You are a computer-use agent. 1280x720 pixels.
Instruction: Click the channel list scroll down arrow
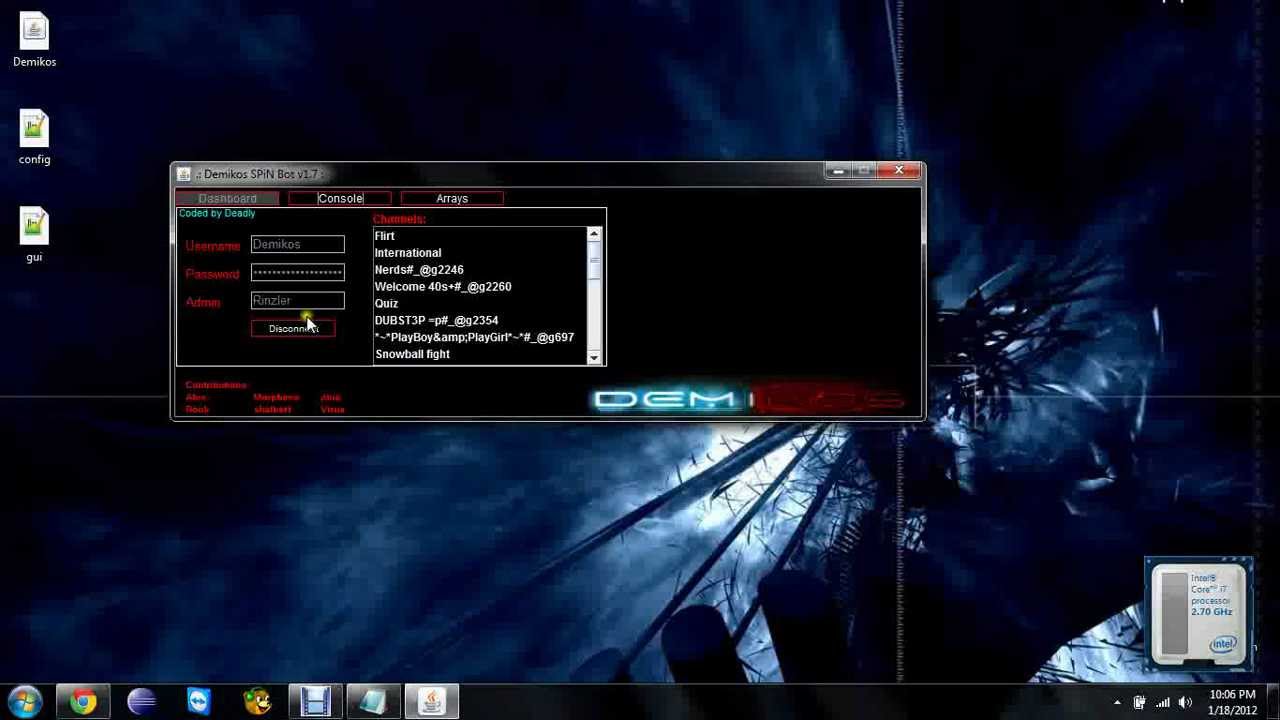coord(594,357)
